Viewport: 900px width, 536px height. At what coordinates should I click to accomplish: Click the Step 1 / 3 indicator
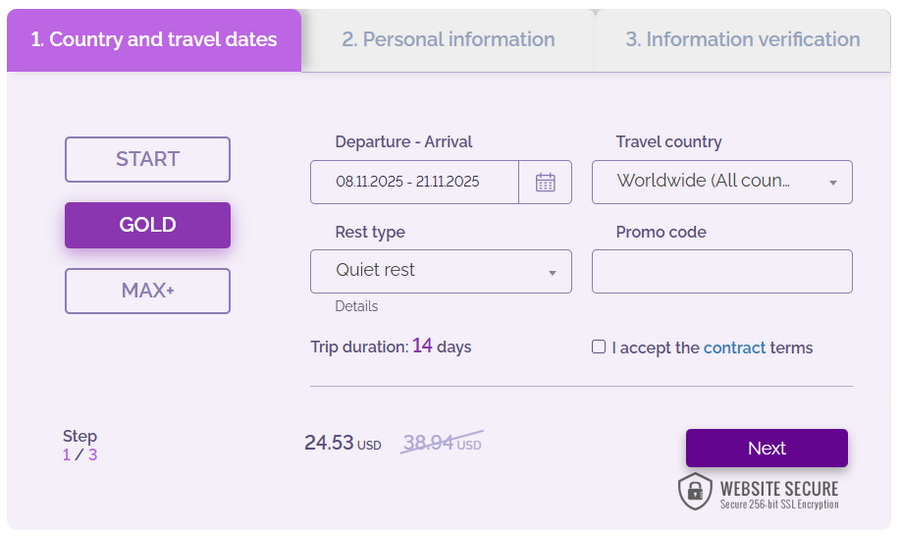coord(80,445)
